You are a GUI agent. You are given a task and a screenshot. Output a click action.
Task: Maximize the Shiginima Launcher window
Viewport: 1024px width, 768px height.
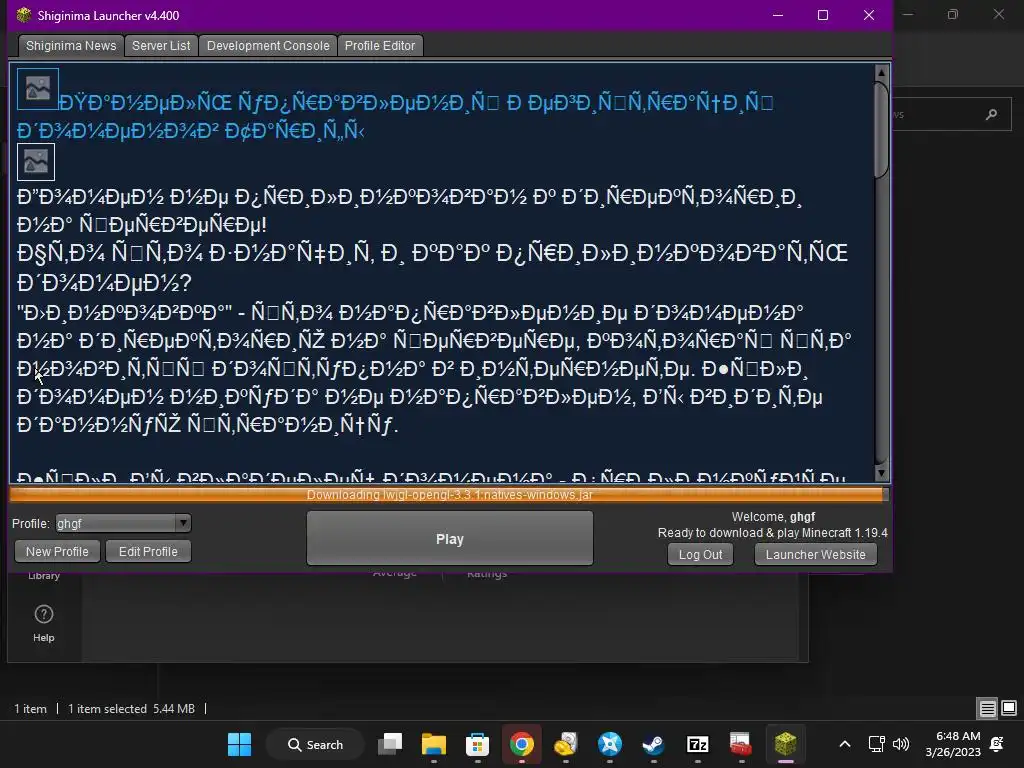point(823,15)
